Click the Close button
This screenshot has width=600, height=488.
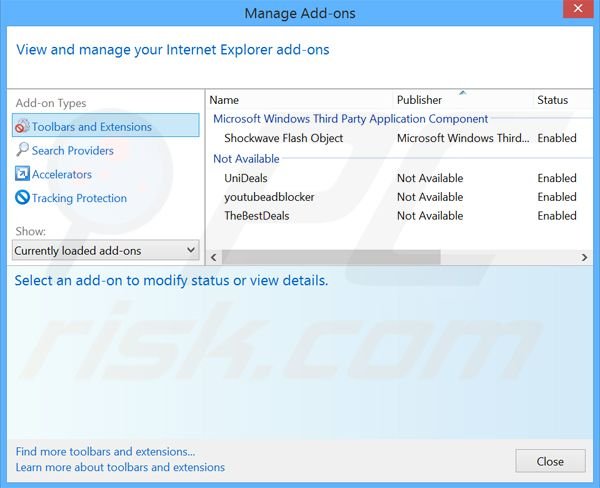pos(550,461)
